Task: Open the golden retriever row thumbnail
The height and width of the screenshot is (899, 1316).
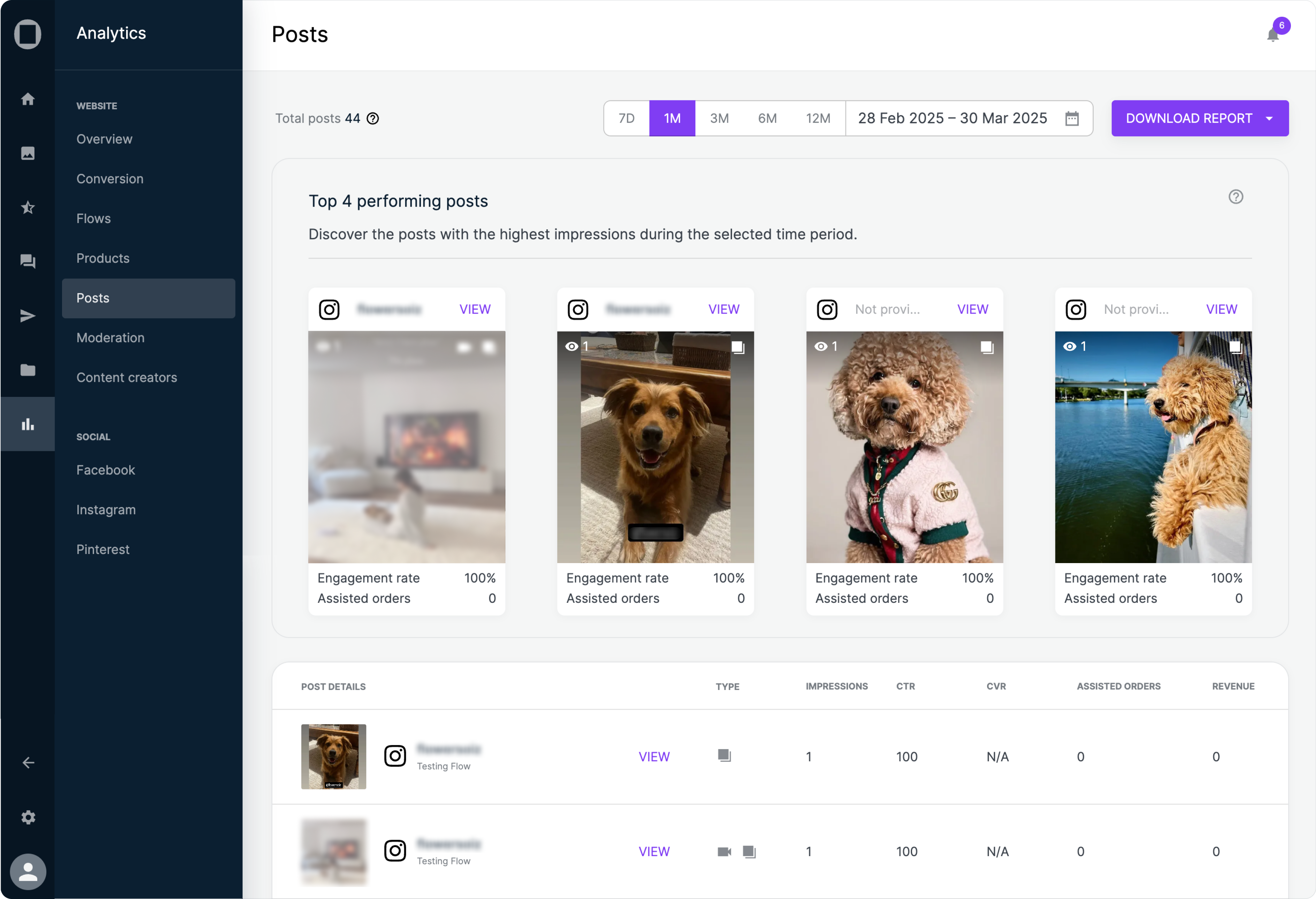Action: click(x=333, y=756)
